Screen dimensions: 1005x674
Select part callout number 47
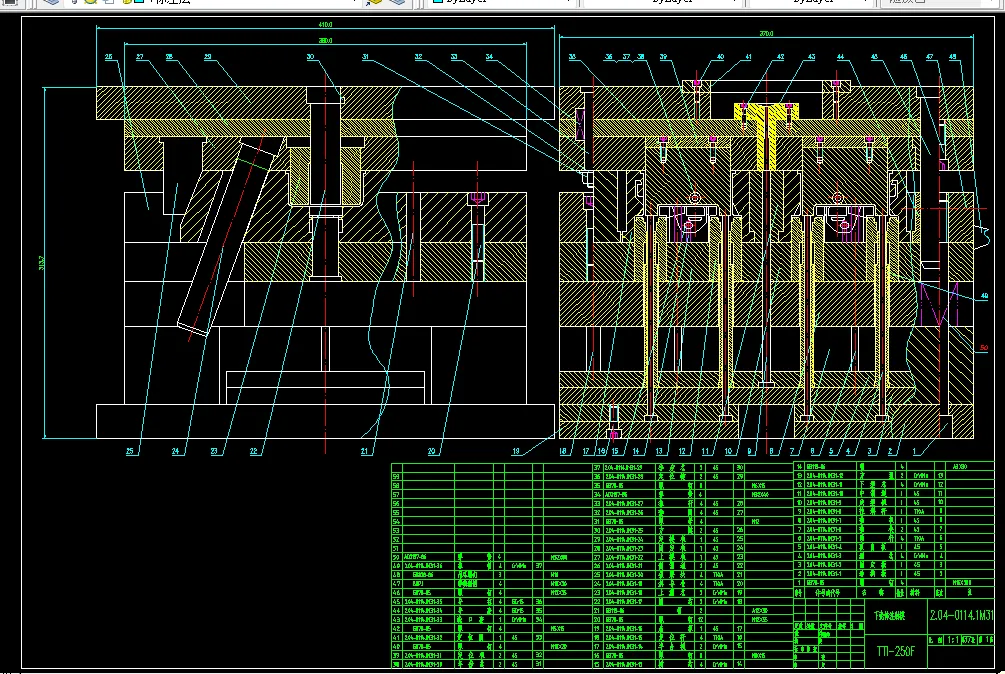(x=930, y=57)
